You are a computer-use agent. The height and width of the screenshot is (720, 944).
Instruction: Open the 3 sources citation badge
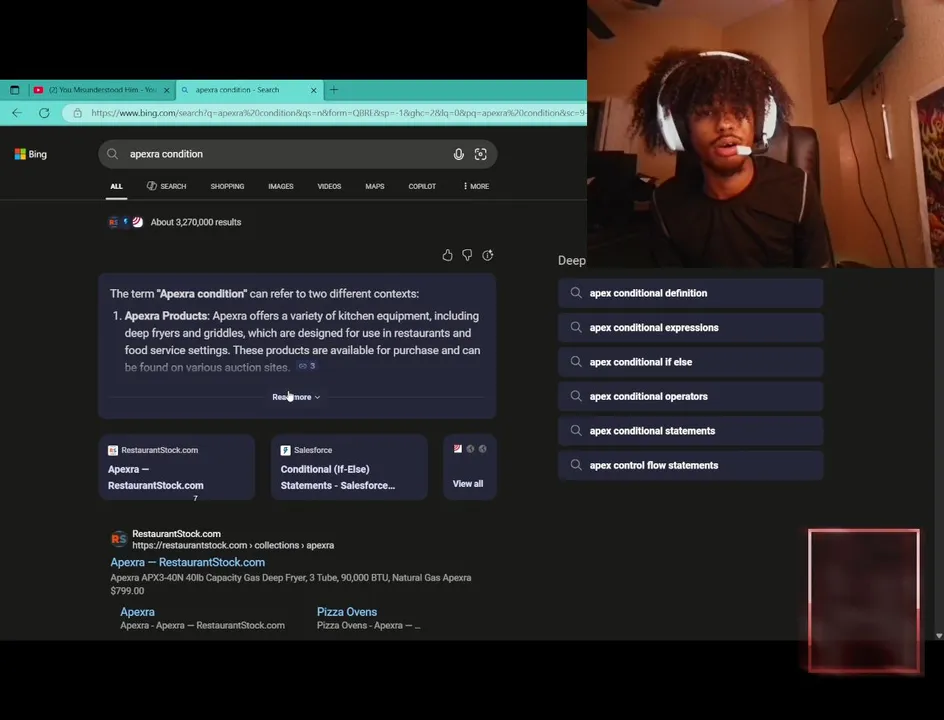point(307,366)
